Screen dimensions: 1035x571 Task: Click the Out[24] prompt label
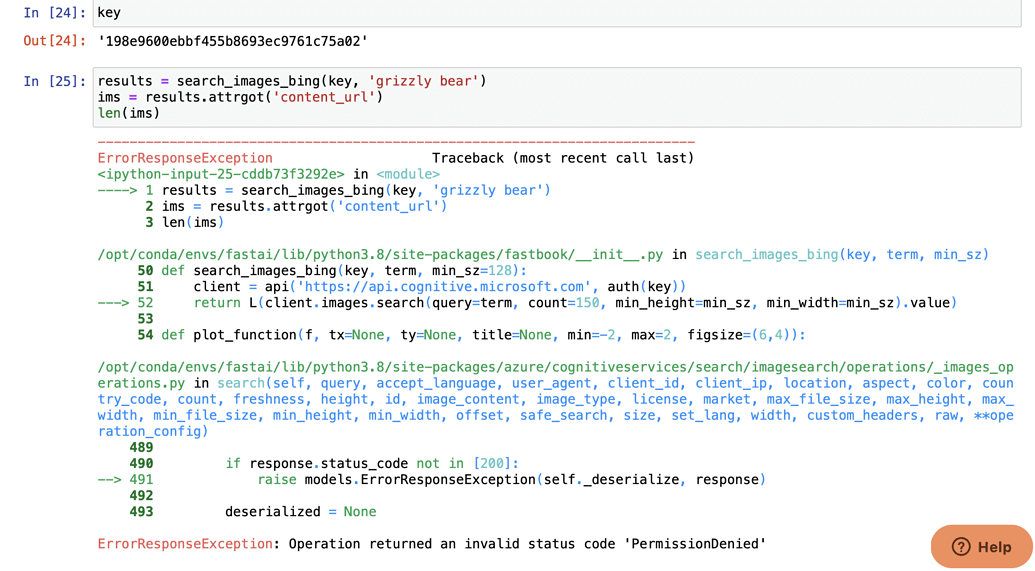point(55,41)
